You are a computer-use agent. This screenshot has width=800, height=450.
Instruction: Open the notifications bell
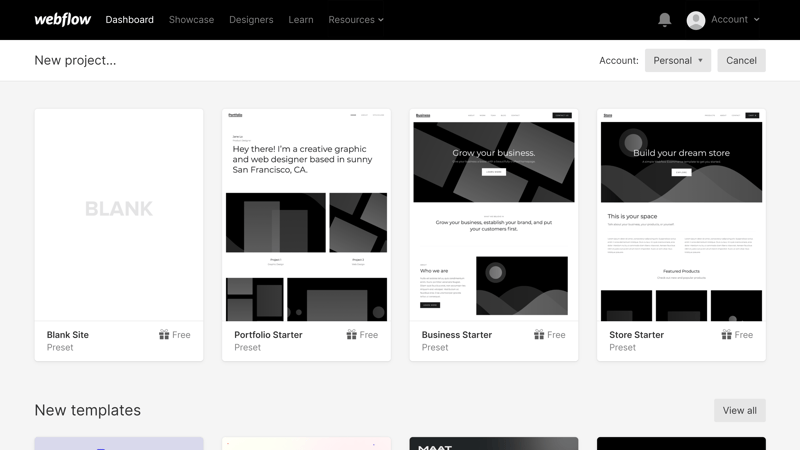[665, 19]
